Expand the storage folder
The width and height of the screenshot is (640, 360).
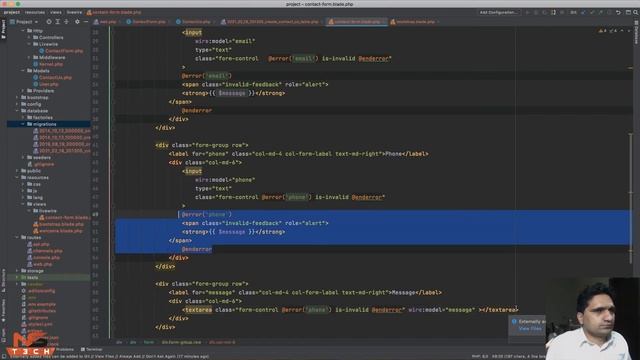point(17,271)
